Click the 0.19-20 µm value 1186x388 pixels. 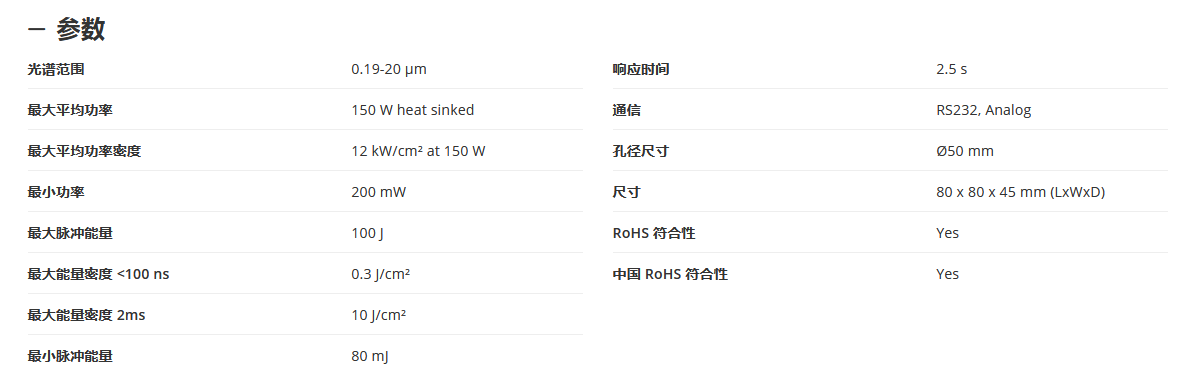coord(389,70)
